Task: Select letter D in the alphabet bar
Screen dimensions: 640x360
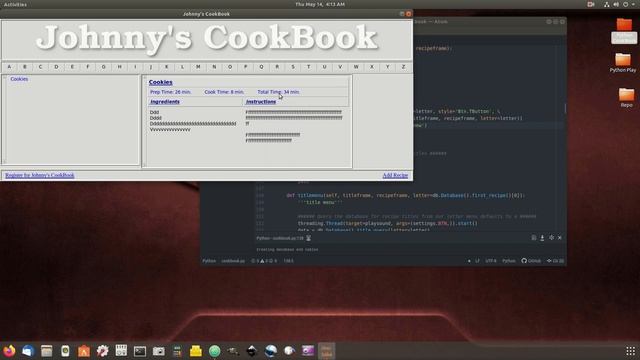Action: (56, 67)
